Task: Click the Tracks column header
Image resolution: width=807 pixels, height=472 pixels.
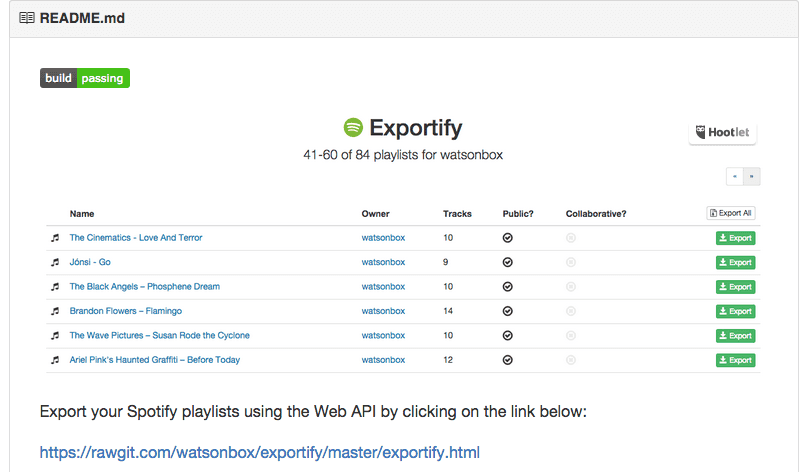Action: (x=458, y=214)
